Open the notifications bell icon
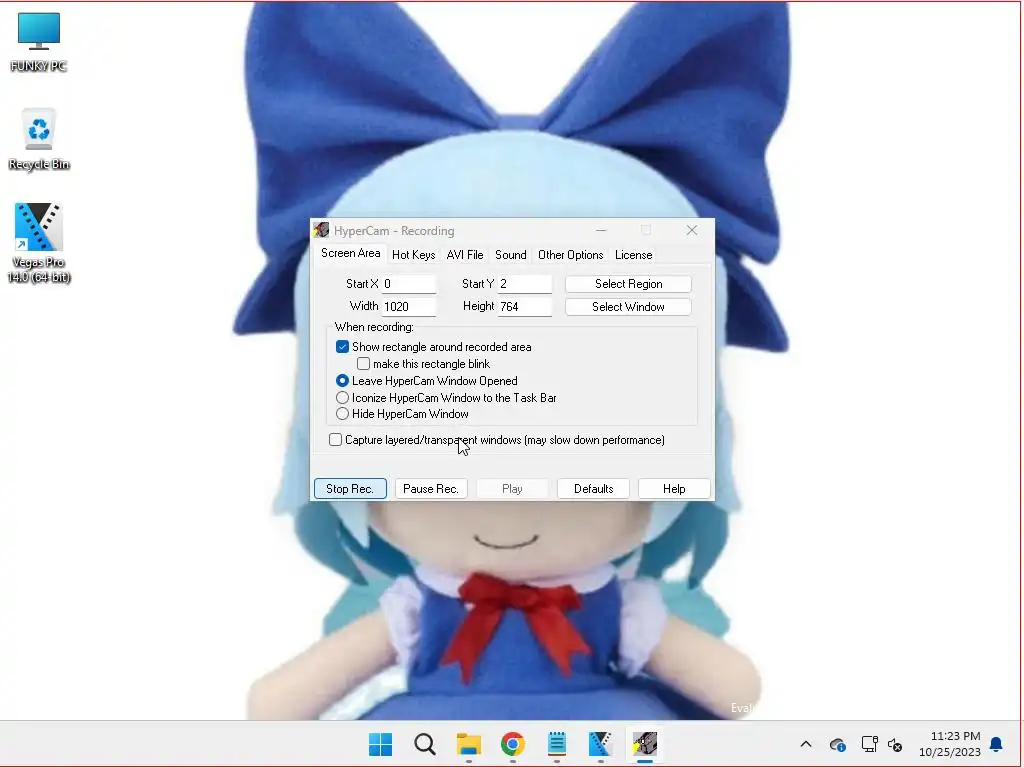 [996, 744]
